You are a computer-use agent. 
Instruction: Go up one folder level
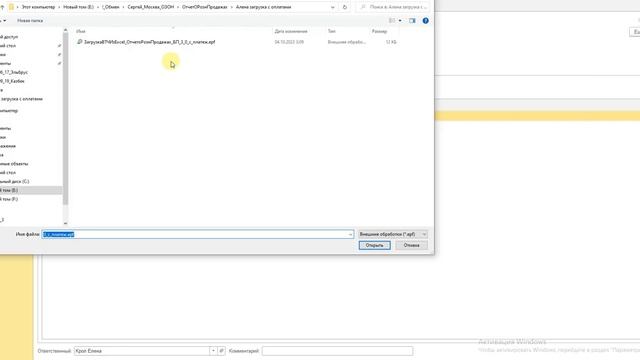(2, 7)
